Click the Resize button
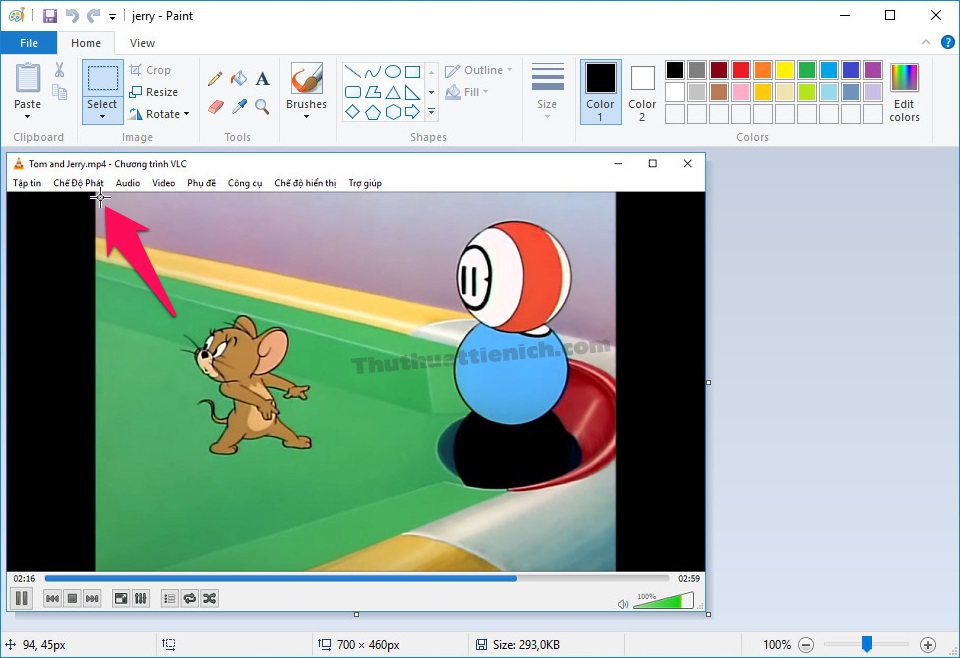960x658 pixels. coord(153,92)
